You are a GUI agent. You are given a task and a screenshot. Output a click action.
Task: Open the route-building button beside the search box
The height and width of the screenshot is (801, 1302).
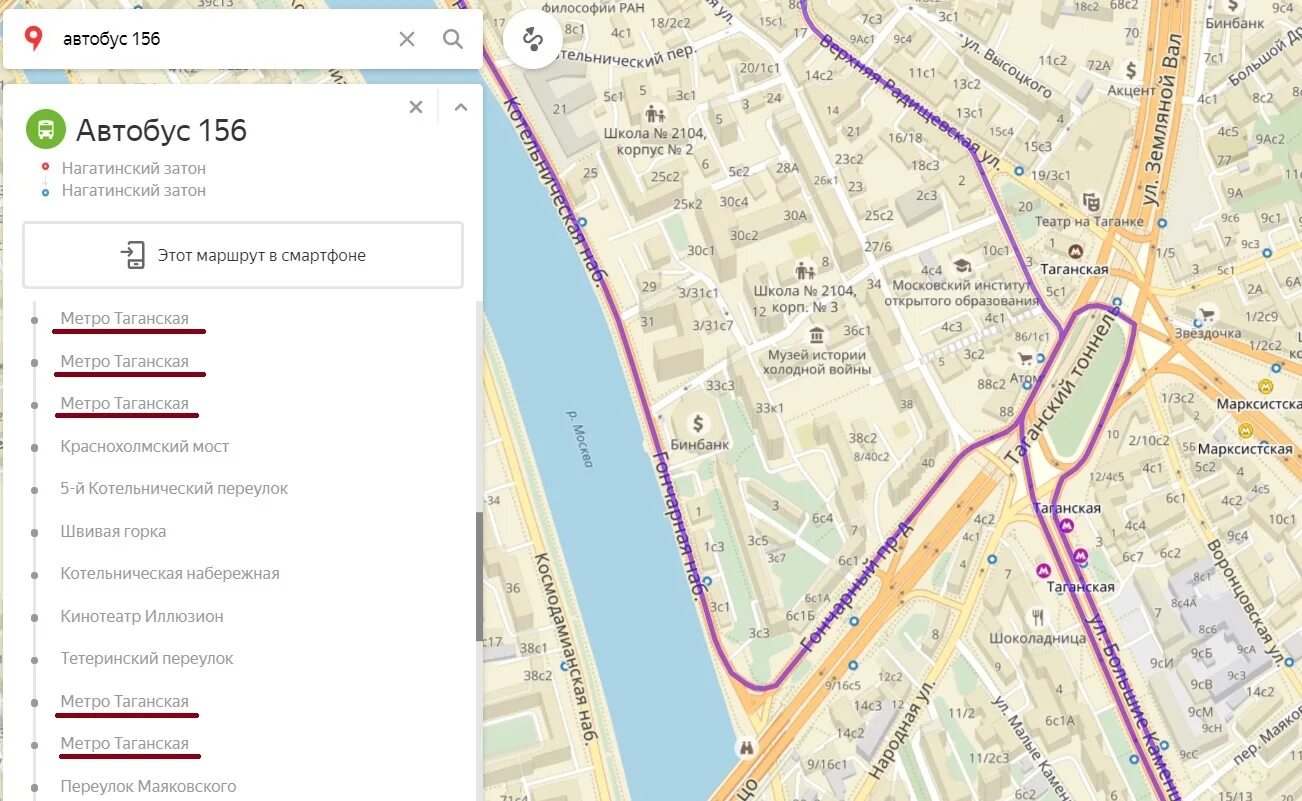[x=532, y=39]
